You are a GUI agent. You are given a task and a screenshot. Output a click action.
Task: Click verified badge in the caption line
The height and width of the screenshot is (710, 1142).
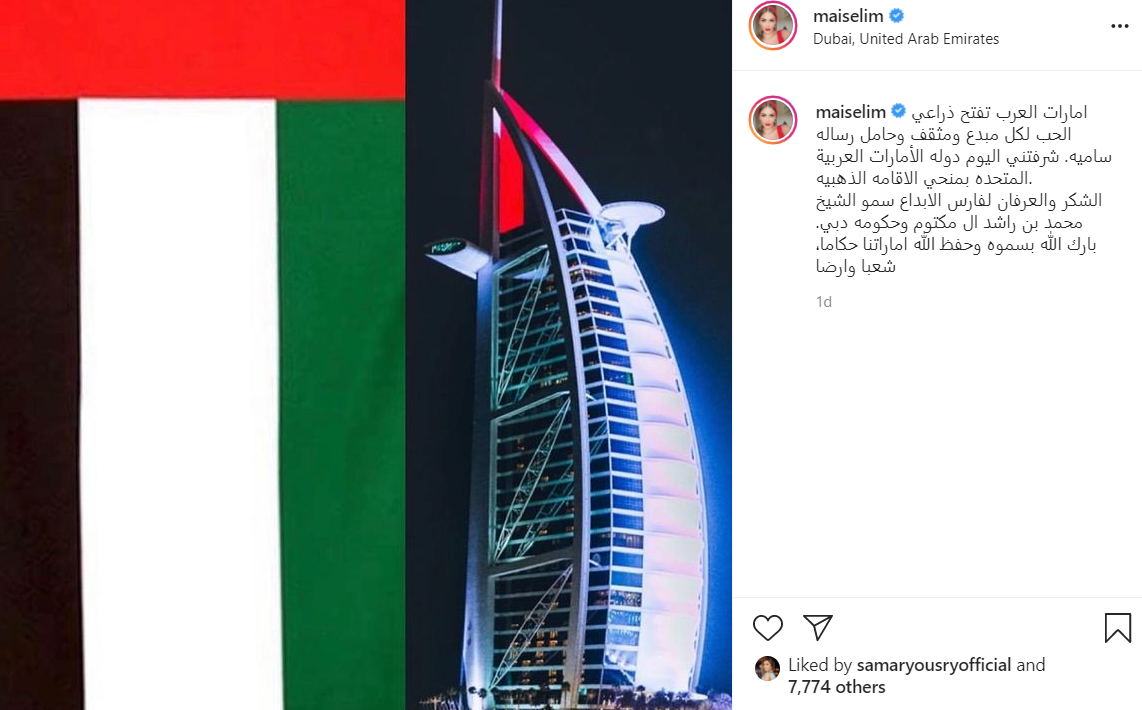pyautogui.click(x=899, y=111)
